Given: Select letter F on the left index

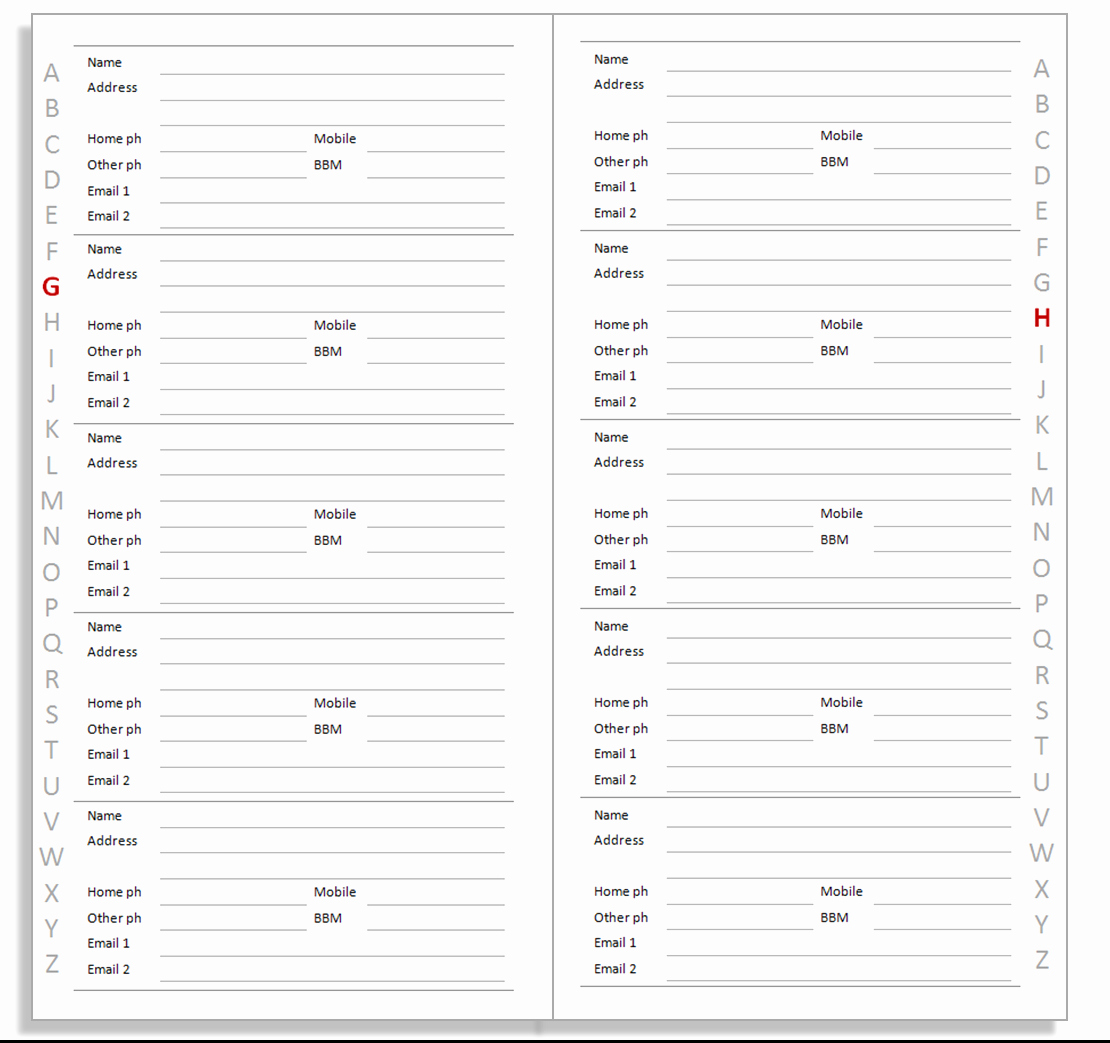Looking at the screenshot, I should [52, 251].
